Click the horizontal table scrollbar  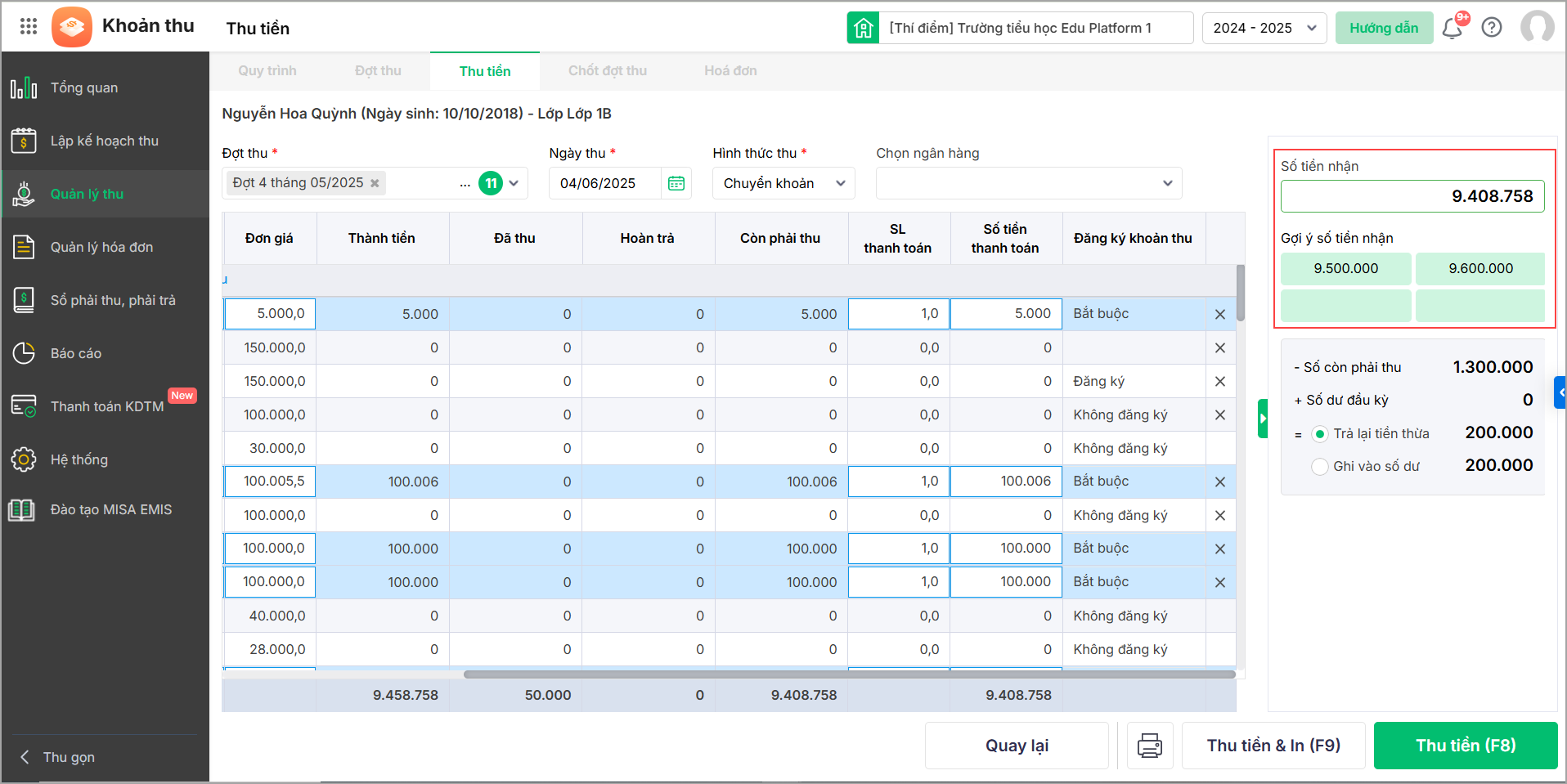[x=848, y=674]
